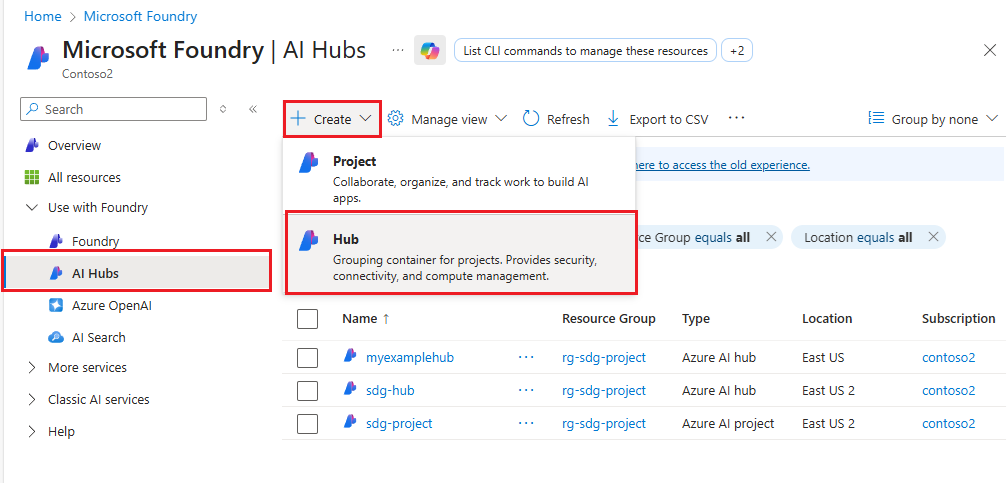The height and width of the screenshot is (483, 1007).
Task: Expand the Help section
Action: pos(31,432)
